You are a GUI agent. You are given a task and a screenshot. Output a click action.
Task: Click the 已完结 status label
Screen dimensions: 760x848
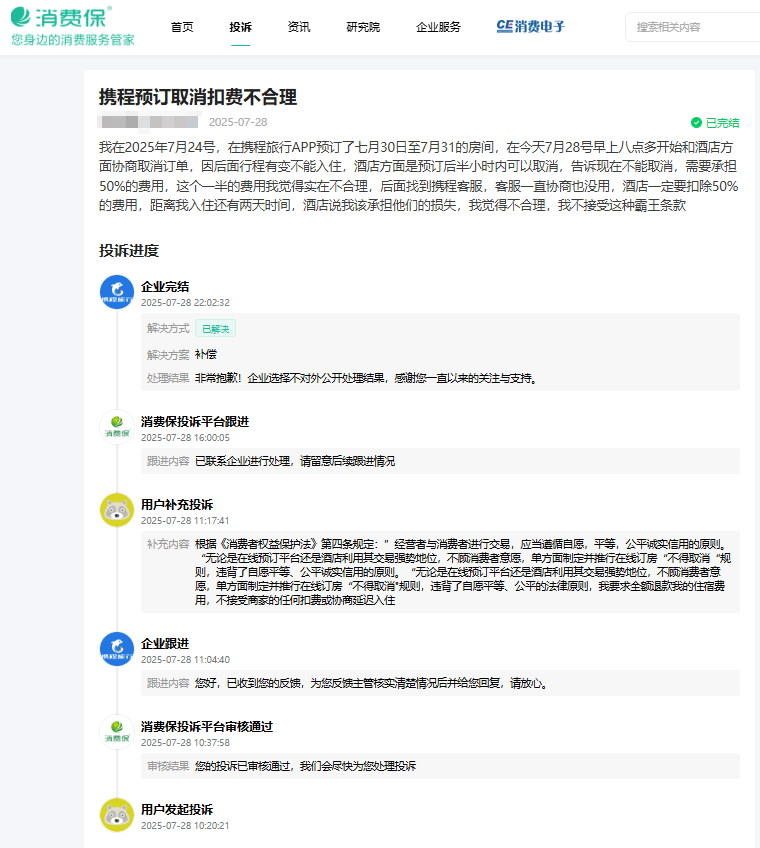(723, 123)
